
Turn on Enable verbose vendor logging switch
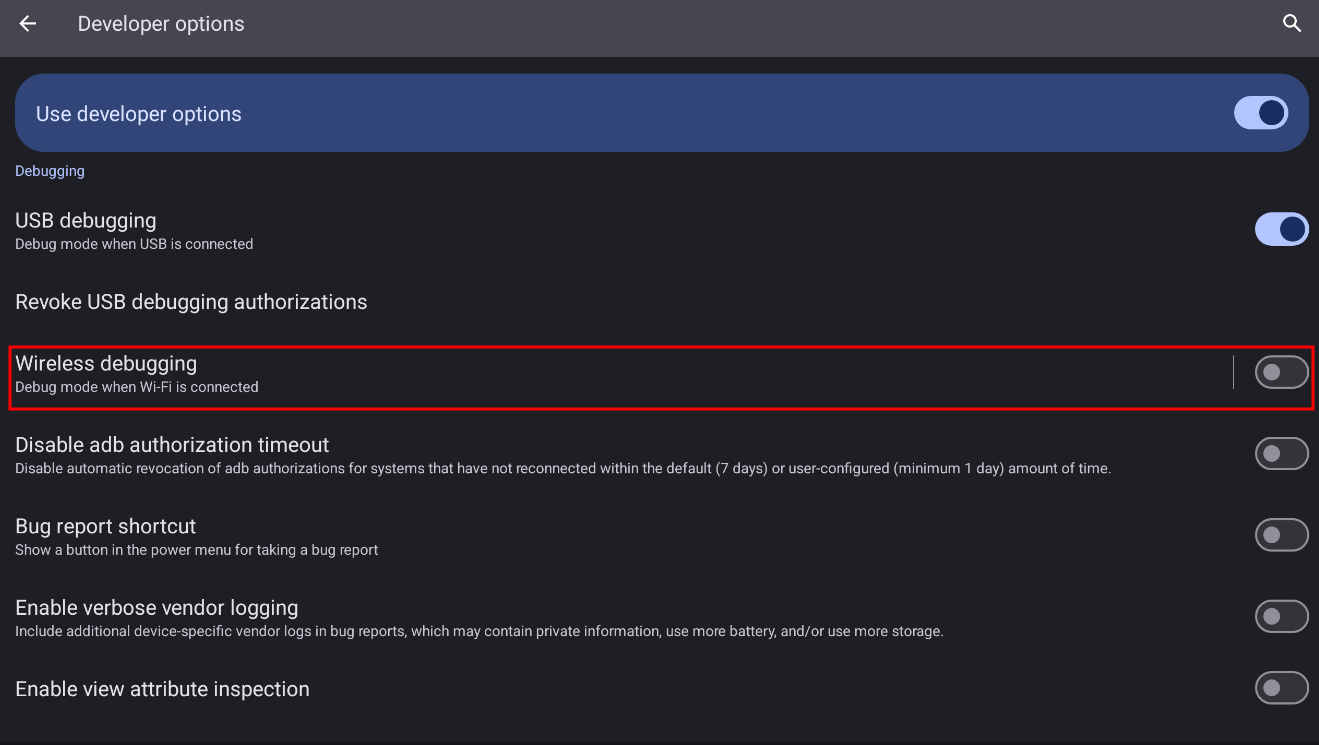click(1282, 617)
